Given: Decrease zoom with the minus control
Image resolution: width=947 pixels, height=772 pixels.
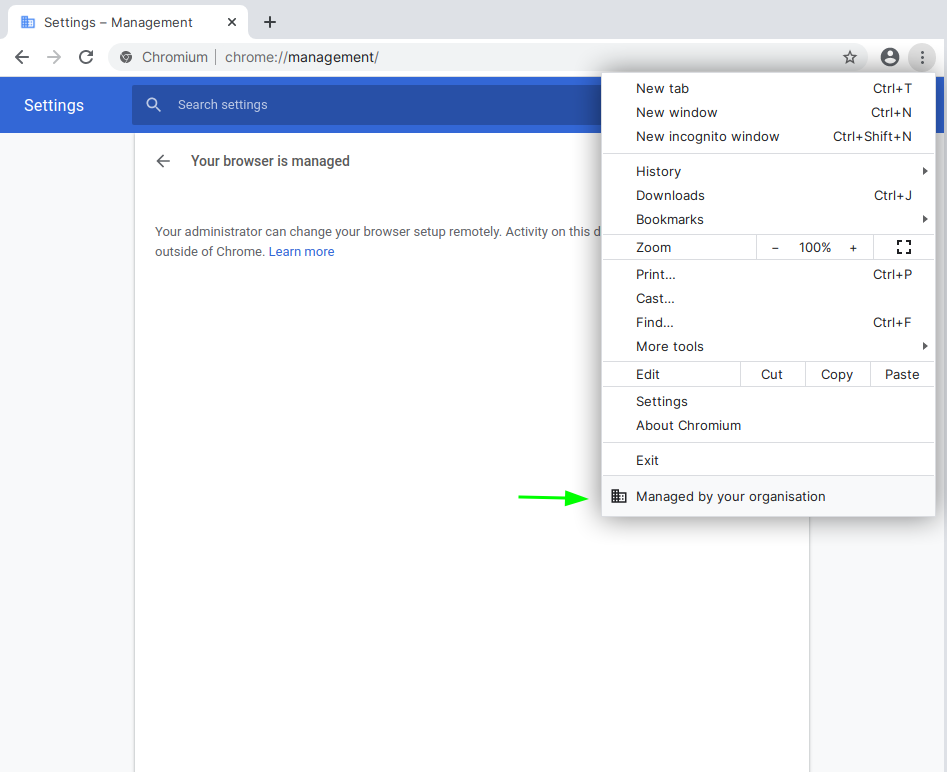Looking at the screenshot, I should pos(775,247).
